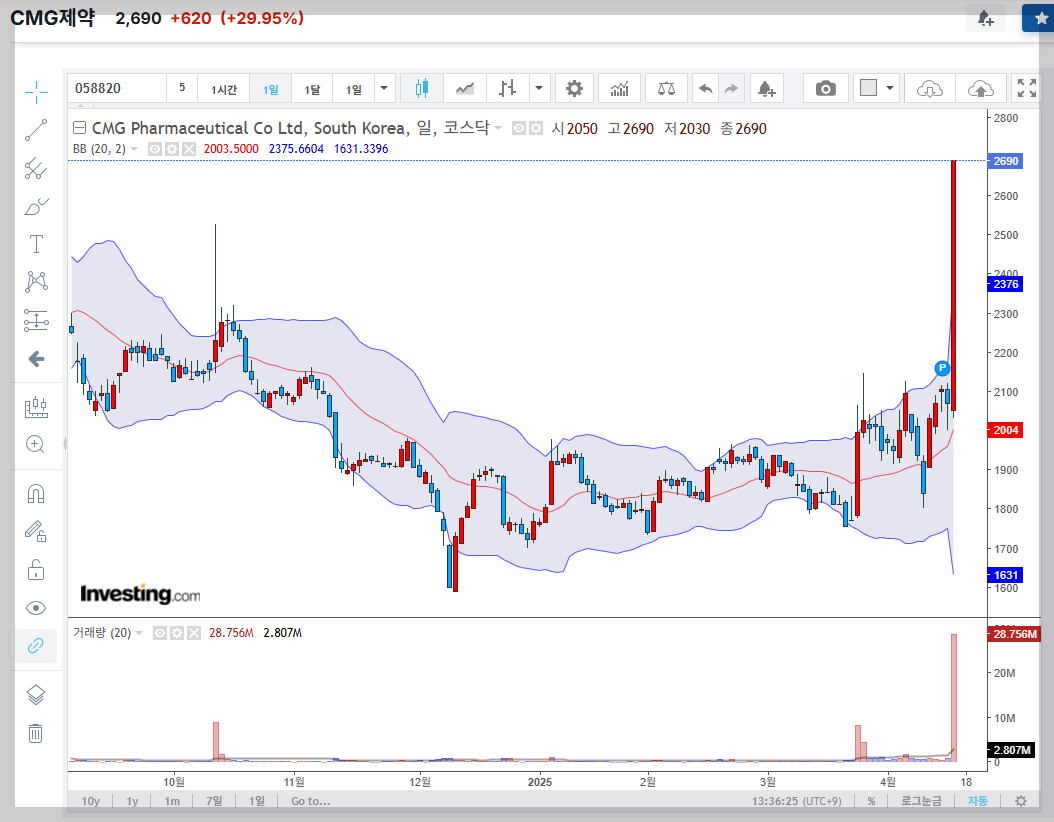Set range to 1m
The width and height of the screenshot is (1054, 822).
click(x=173, y=800)
